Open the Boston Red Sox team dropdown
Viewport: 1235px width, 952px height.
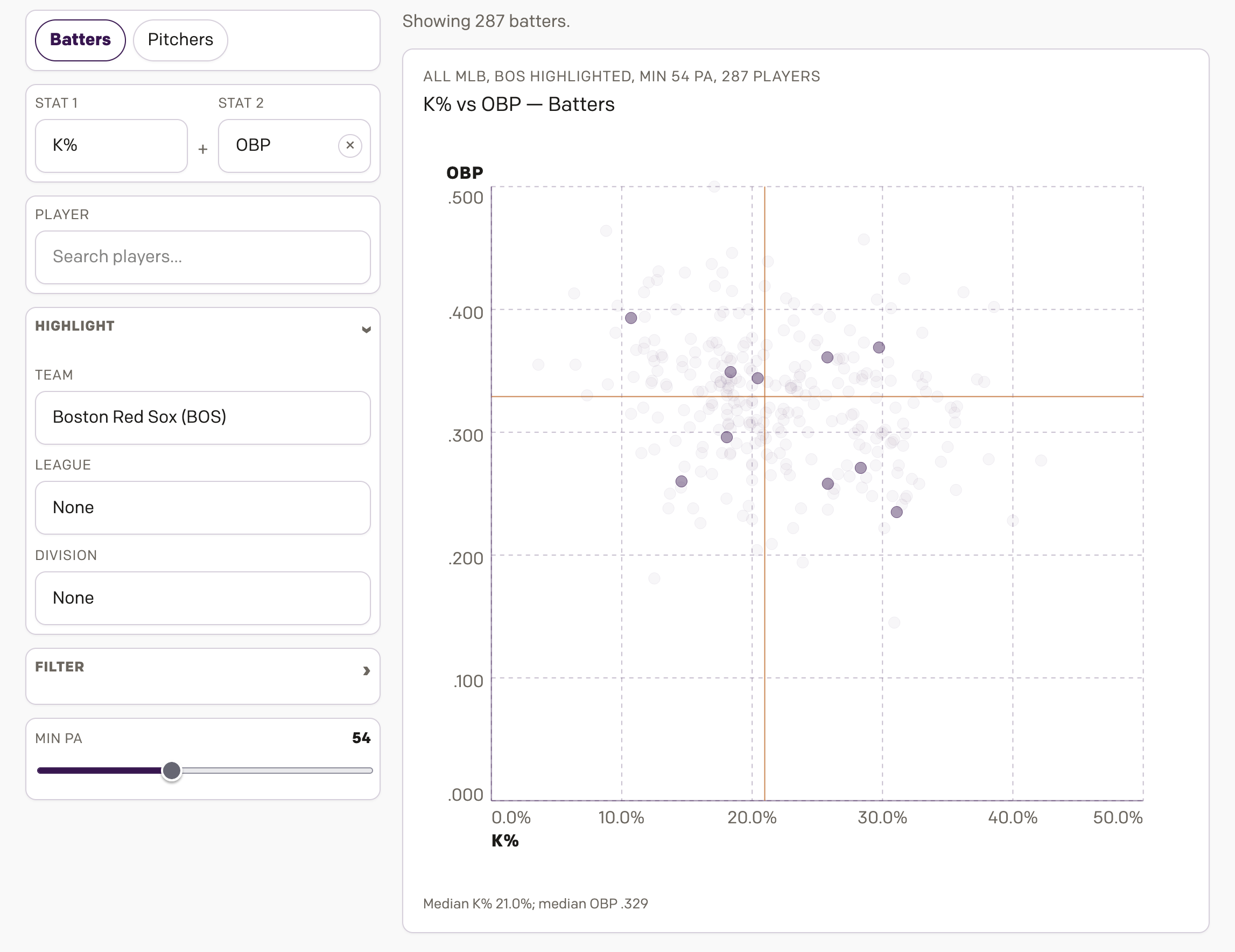point(202,417)
